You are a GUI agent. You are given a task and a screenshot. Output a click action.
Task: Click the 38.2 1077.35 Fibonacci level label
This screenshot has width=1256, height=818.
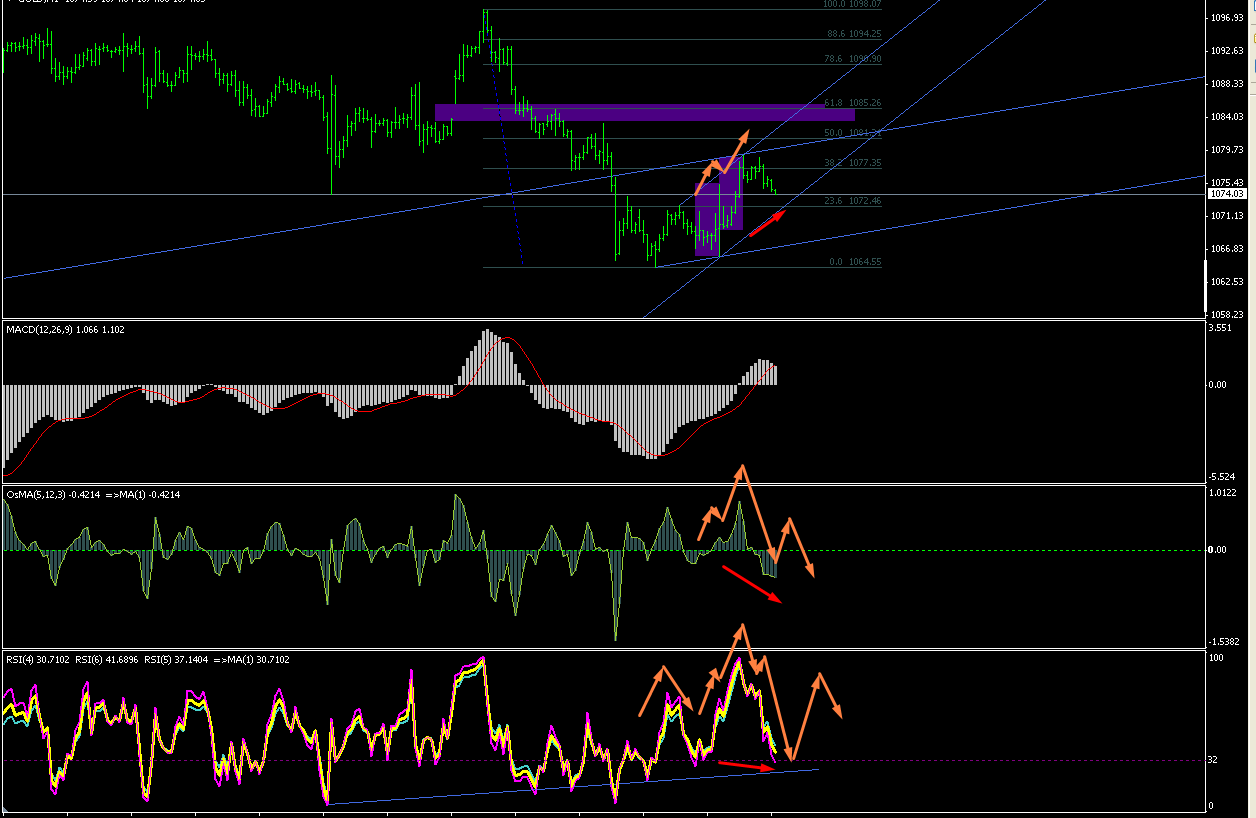[853, 163]
